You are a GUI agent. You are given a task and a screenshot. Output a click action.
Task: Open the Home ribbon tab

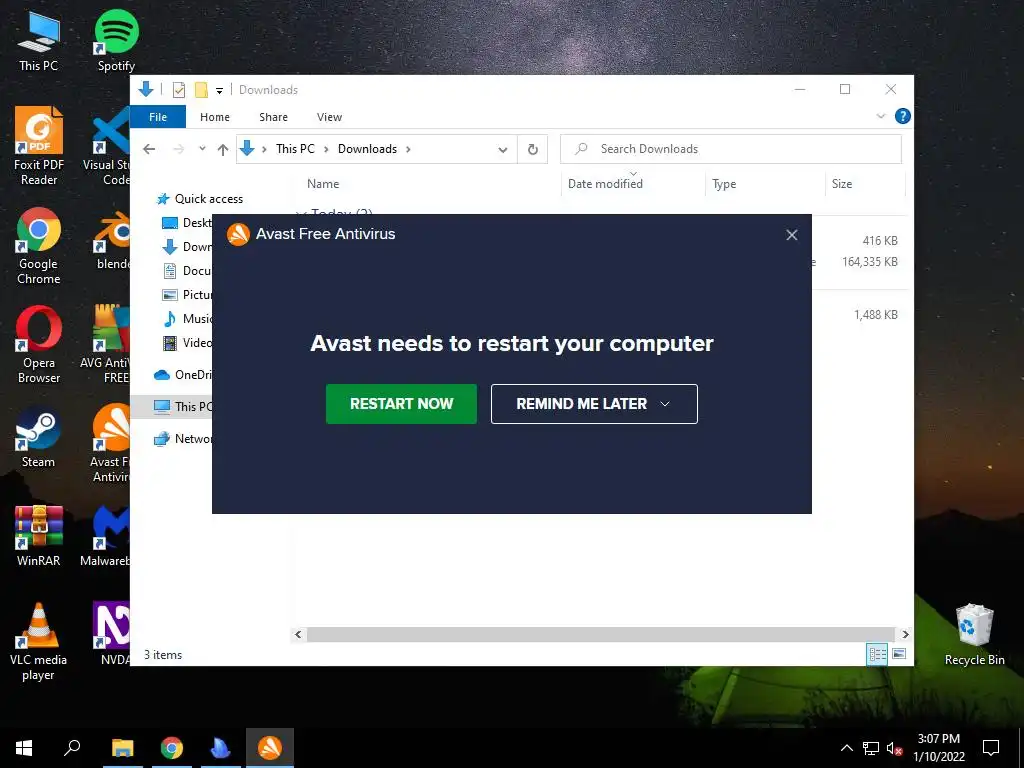[x=215, y=117]
